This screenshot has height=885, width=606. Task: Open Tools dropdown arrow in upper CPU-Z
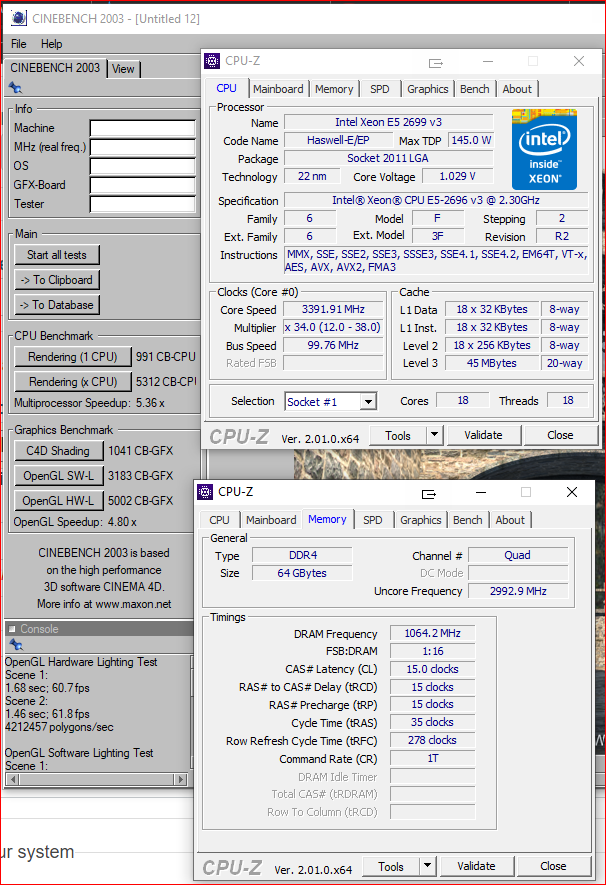(x=434, y=435)
